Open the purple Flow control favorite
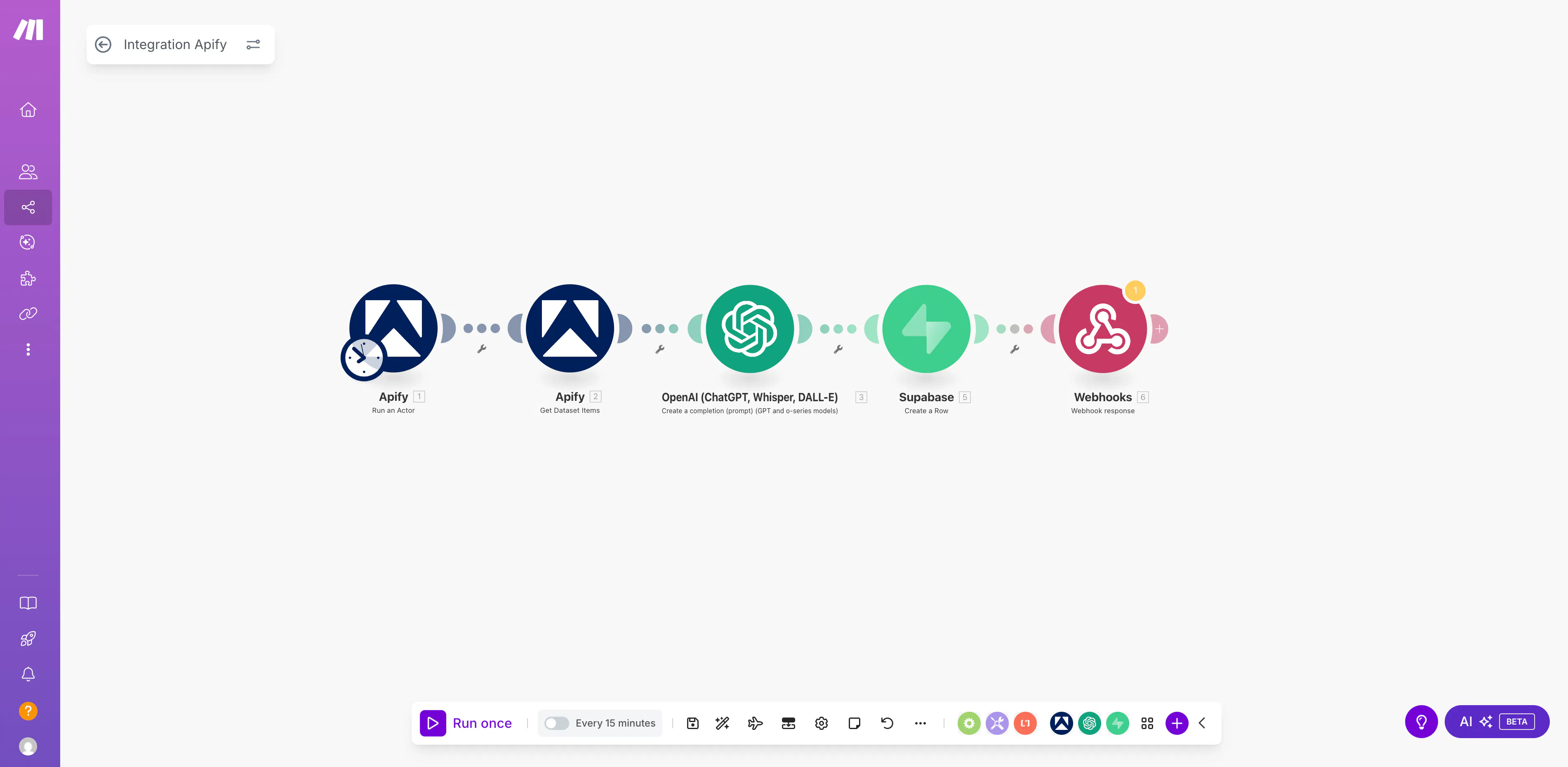 [x=997, y=723]
